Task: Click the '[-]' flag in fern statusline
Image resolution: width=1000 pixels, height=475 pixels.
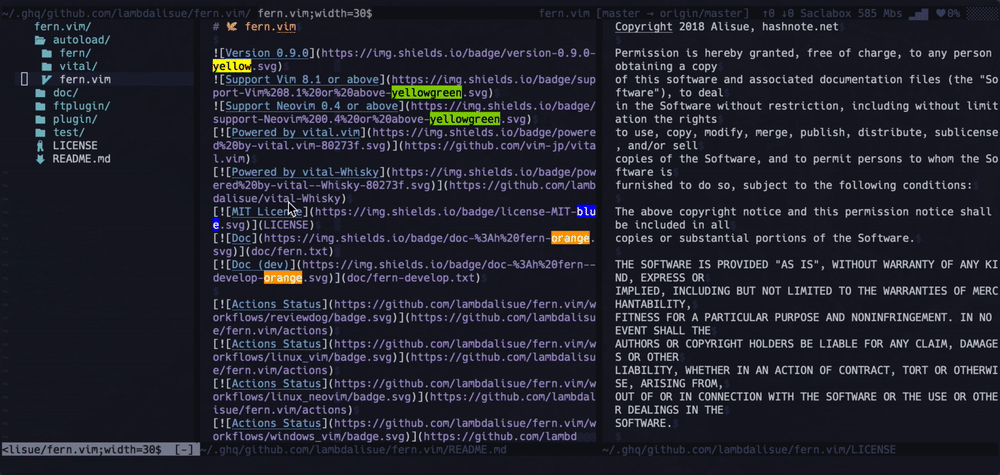Action: pyautogui.click(x=184, y=450)
